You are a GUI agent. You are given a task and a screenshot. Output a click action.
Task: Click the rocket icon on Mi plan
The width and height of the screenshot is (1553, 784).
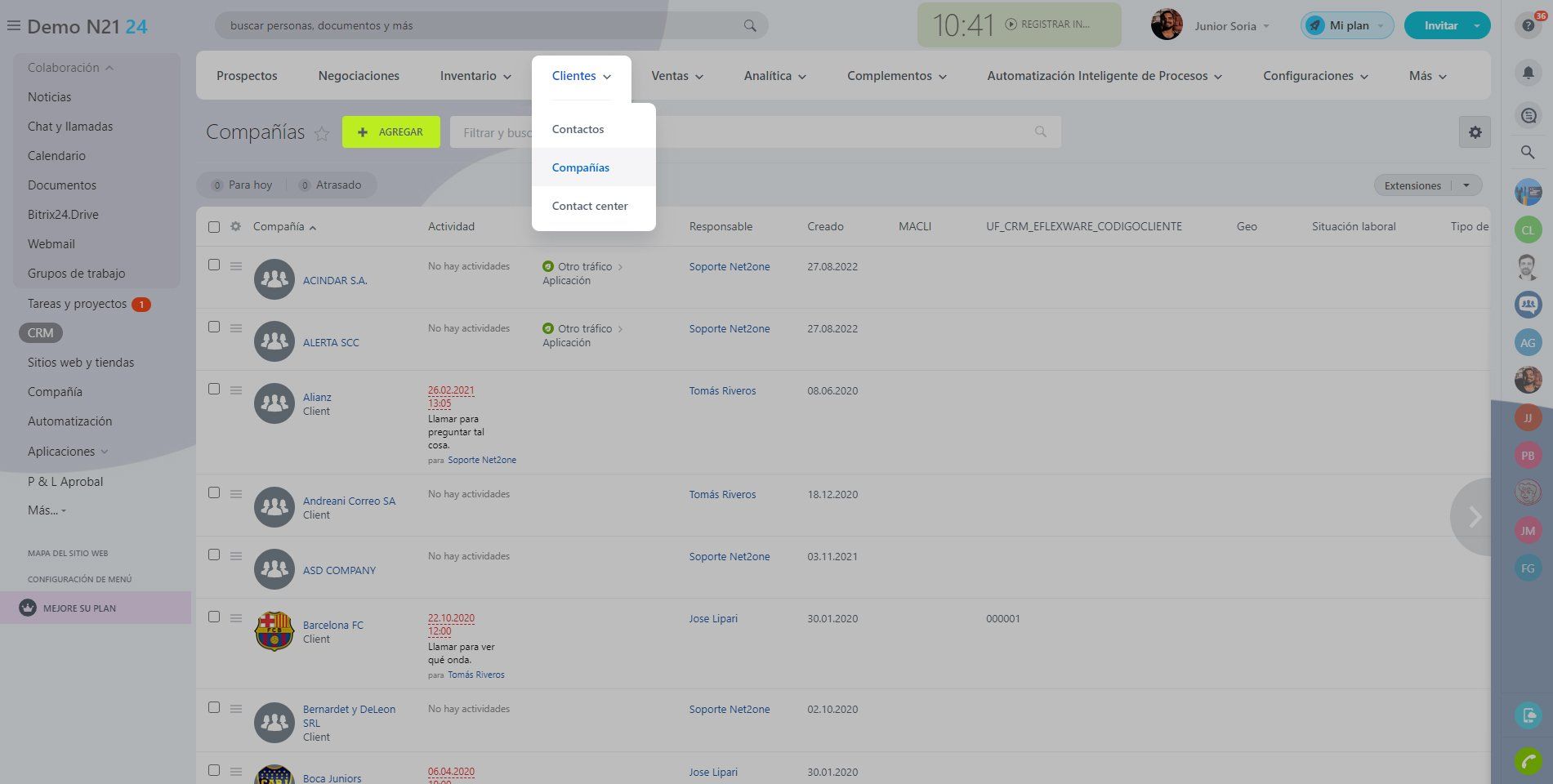coord(1314,25)
